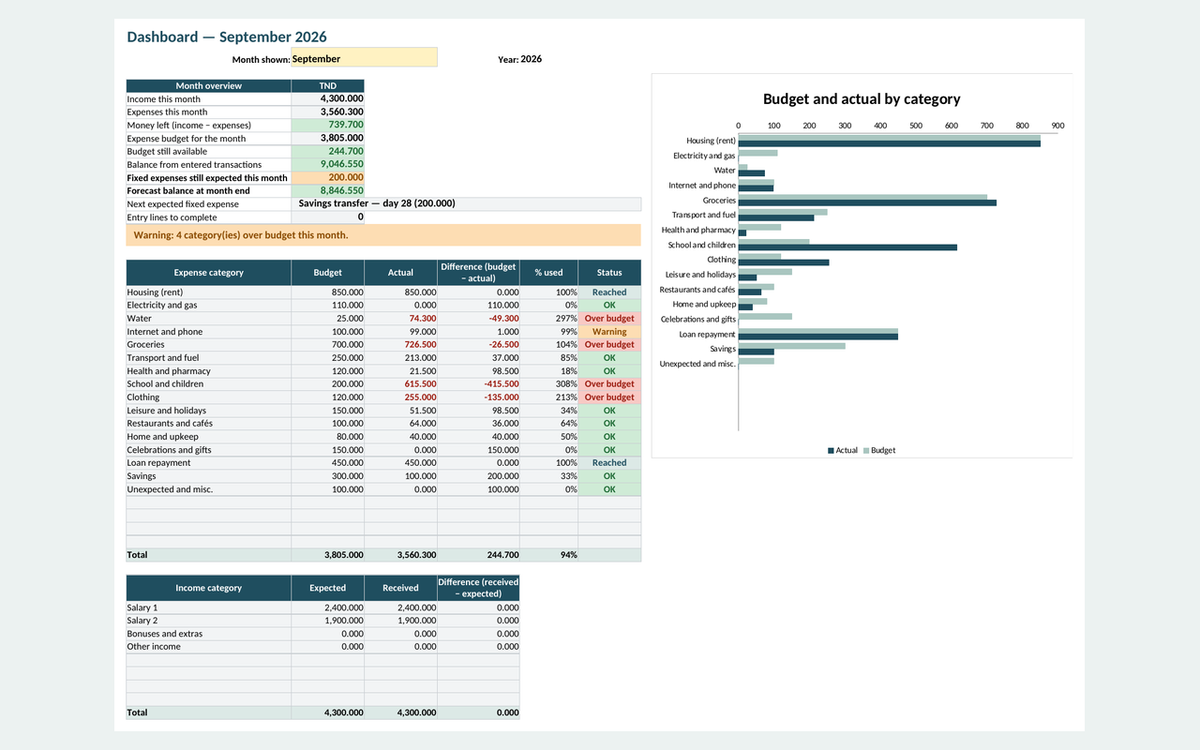Click Internet and phone Warning status cell
Screen dimensions: 1200x750
tap(609, 331)
